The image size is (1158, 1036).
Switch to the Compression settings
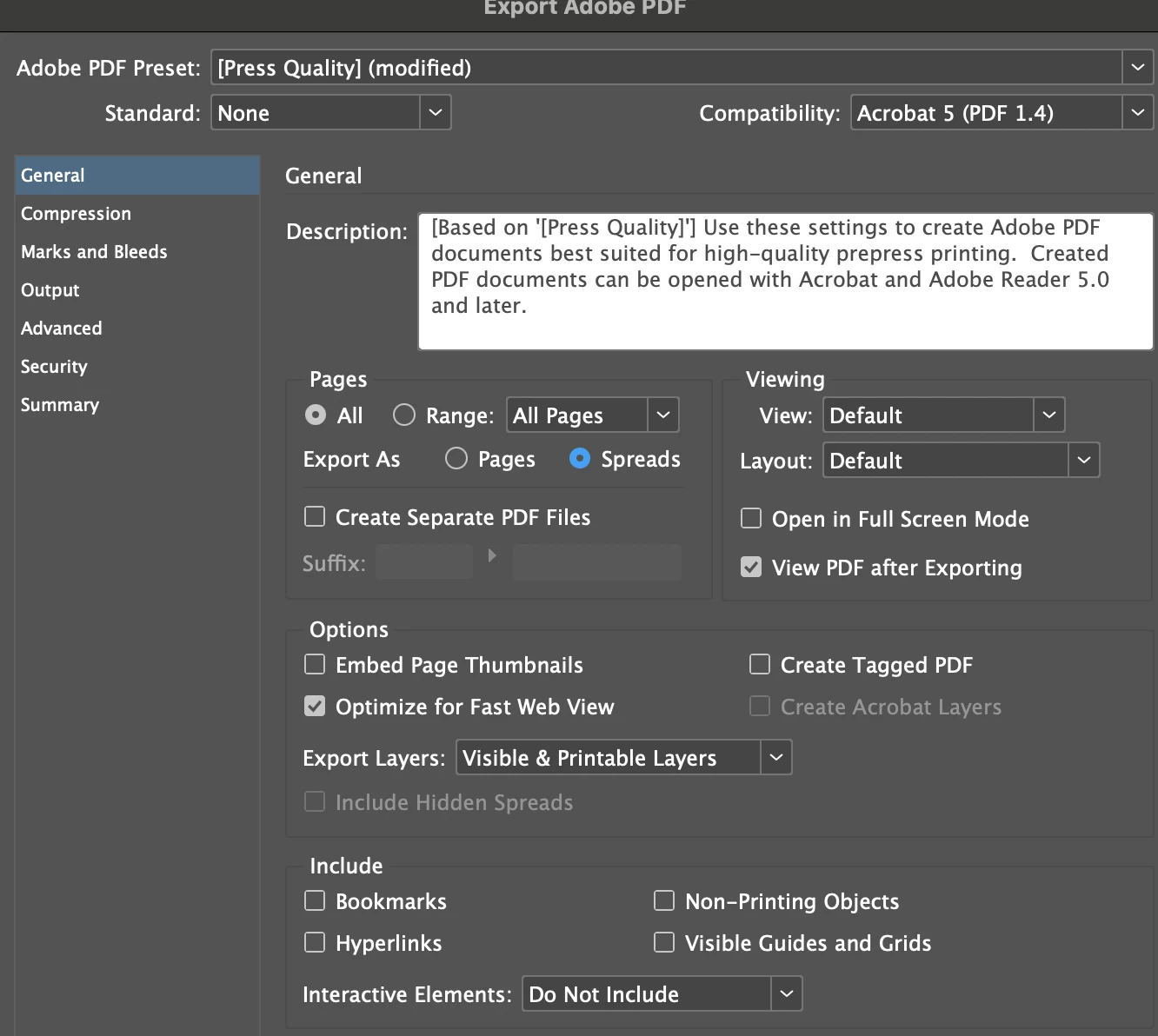(137, 214)
